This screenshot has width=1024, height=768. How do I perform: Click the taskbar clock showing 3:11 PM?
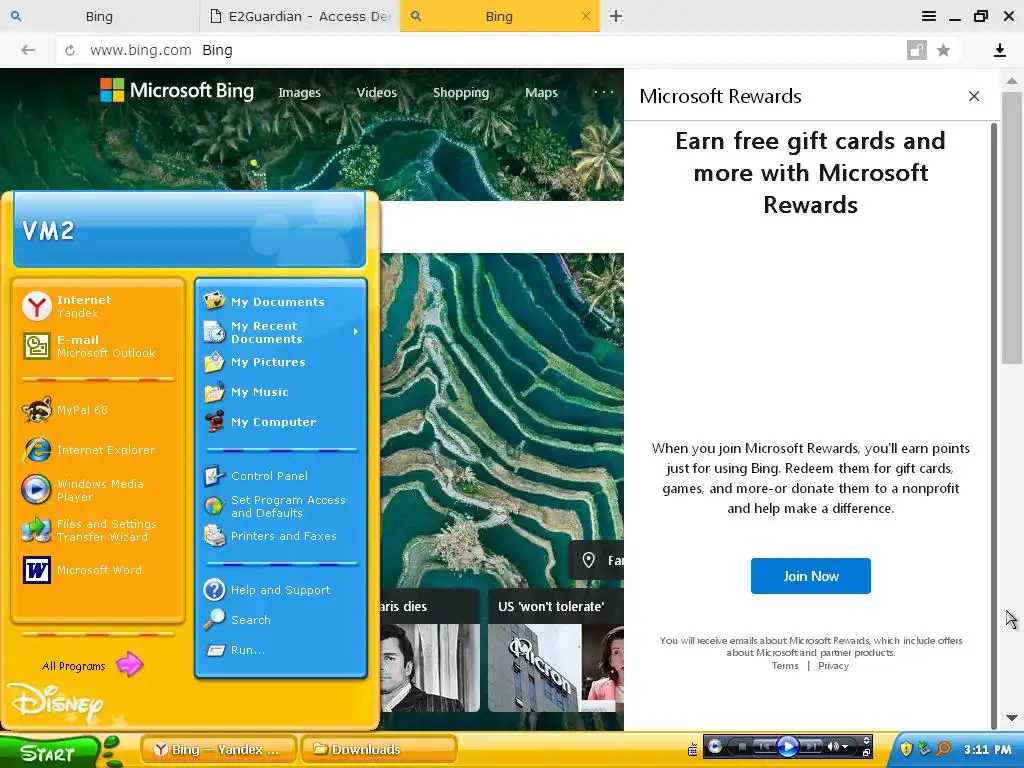click(987, 749)
